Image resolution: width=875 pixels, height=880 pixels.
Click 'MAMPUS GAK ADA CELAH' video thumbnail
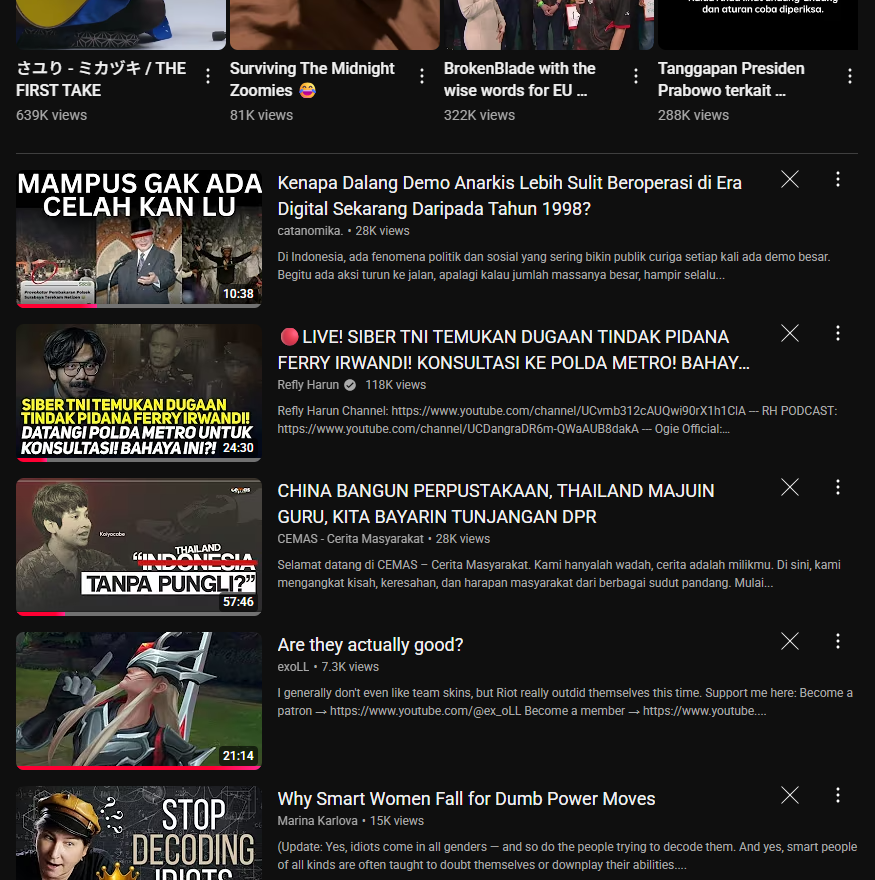click(x=139, y=238)
